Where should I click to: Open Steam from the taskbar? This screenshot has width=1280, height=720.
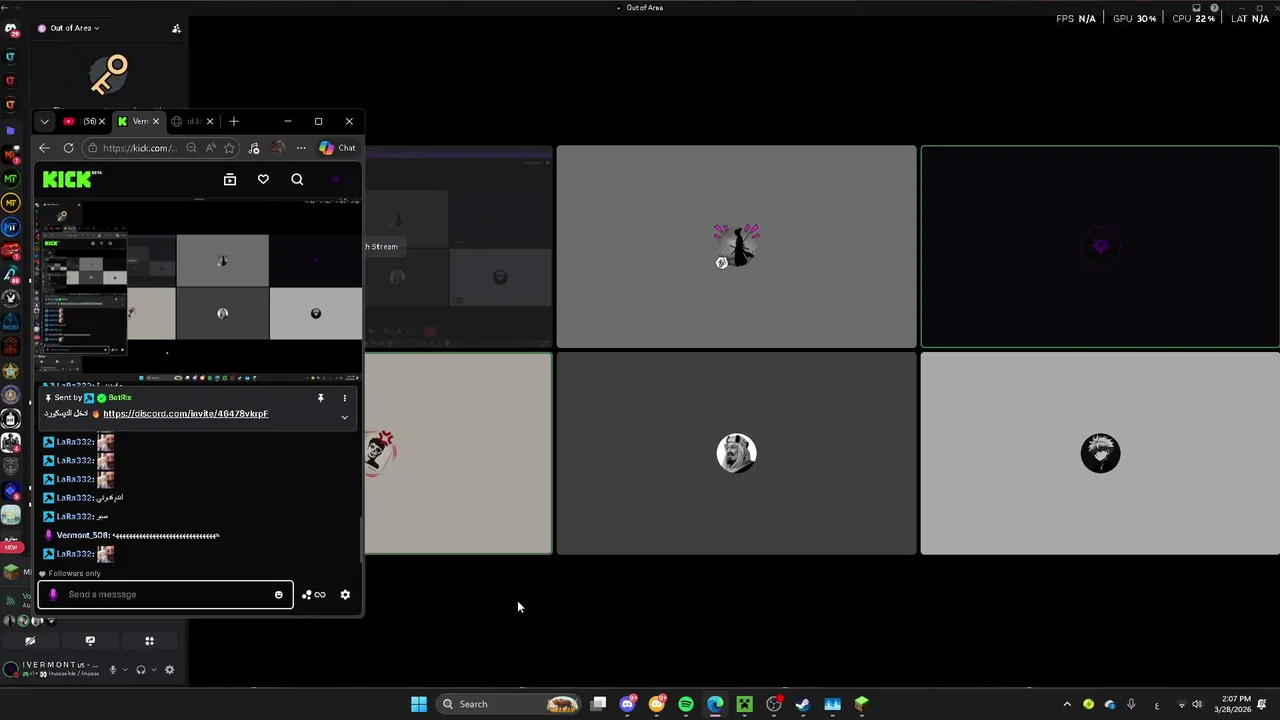(x=803, y=704)
